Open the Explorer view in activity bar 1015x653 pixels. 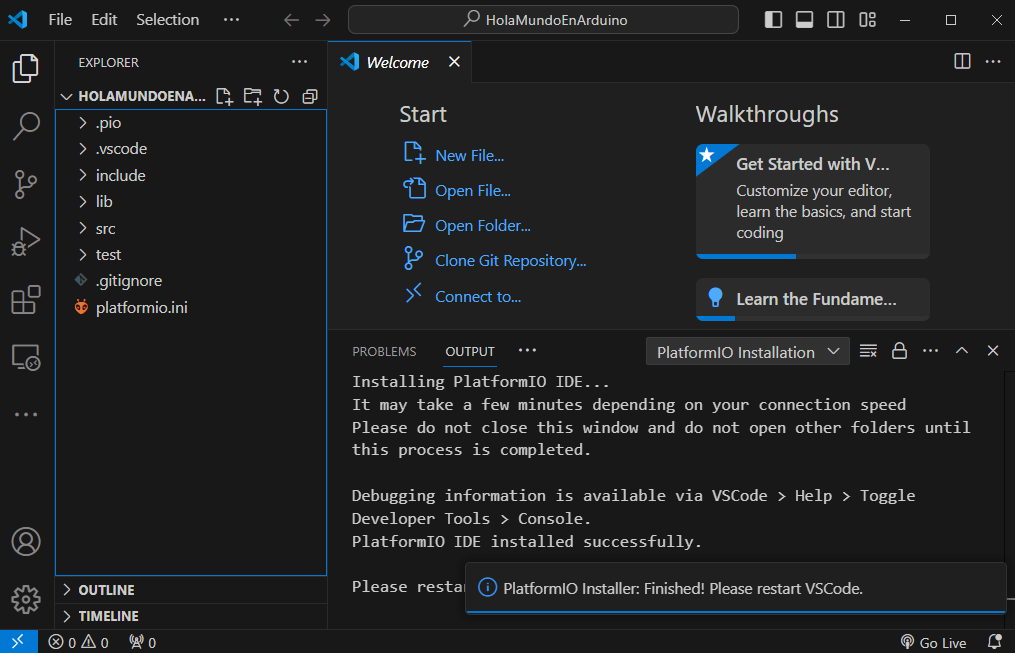pyautogui.click(x=26, y=68)
